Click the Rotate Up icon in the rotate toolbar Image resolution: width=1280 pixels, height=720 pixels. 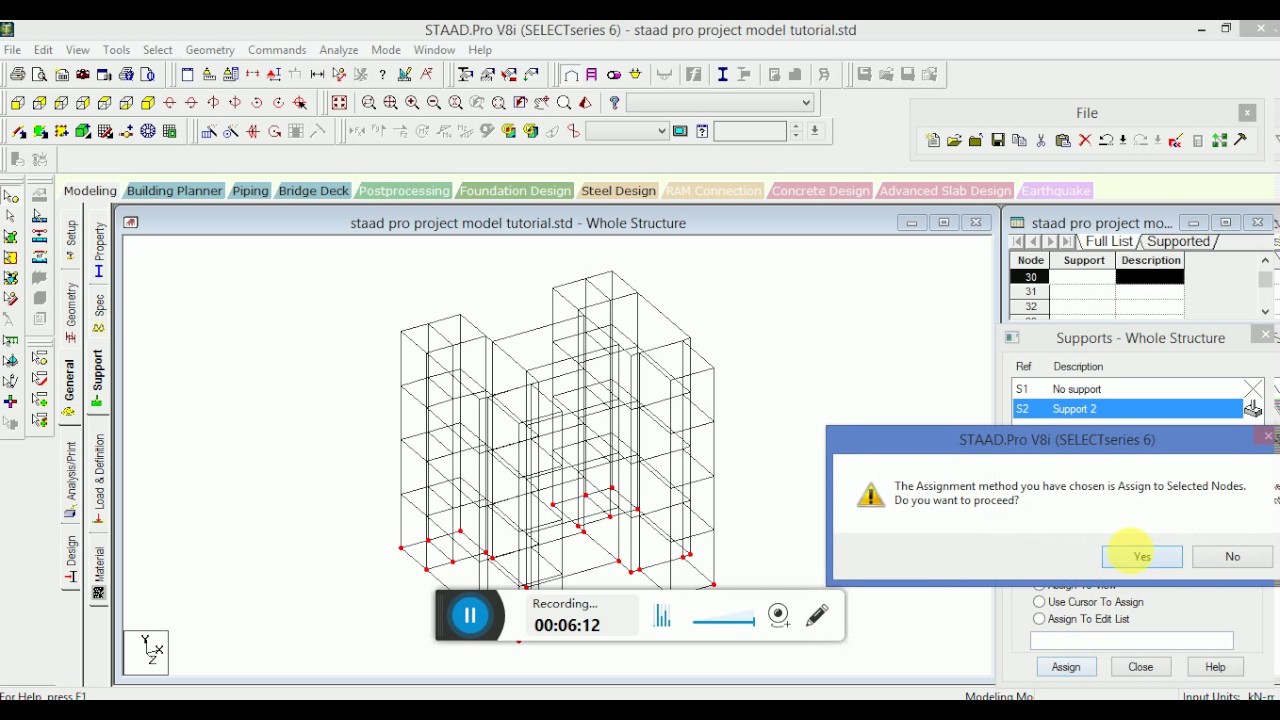tap(170, 103)
